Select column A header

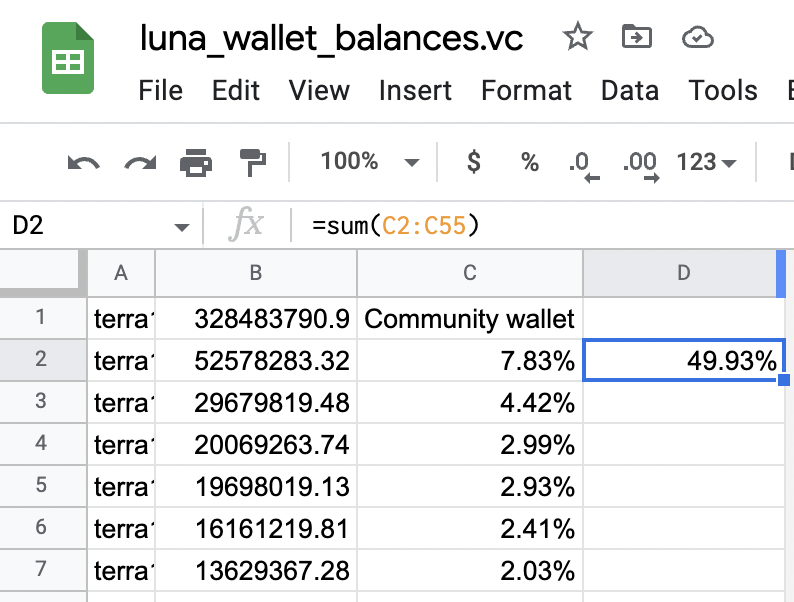(x=121, y=273)
